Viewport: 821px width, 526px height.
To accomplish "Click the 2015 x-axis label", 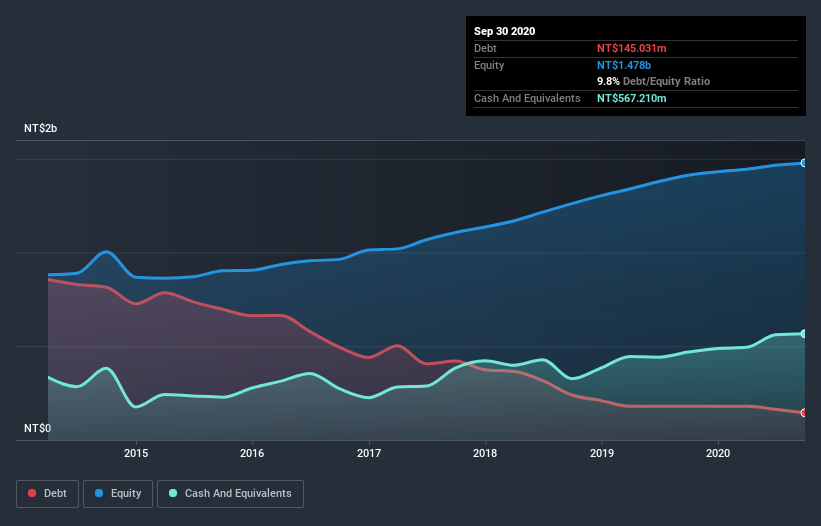I will tap(136, 453).
